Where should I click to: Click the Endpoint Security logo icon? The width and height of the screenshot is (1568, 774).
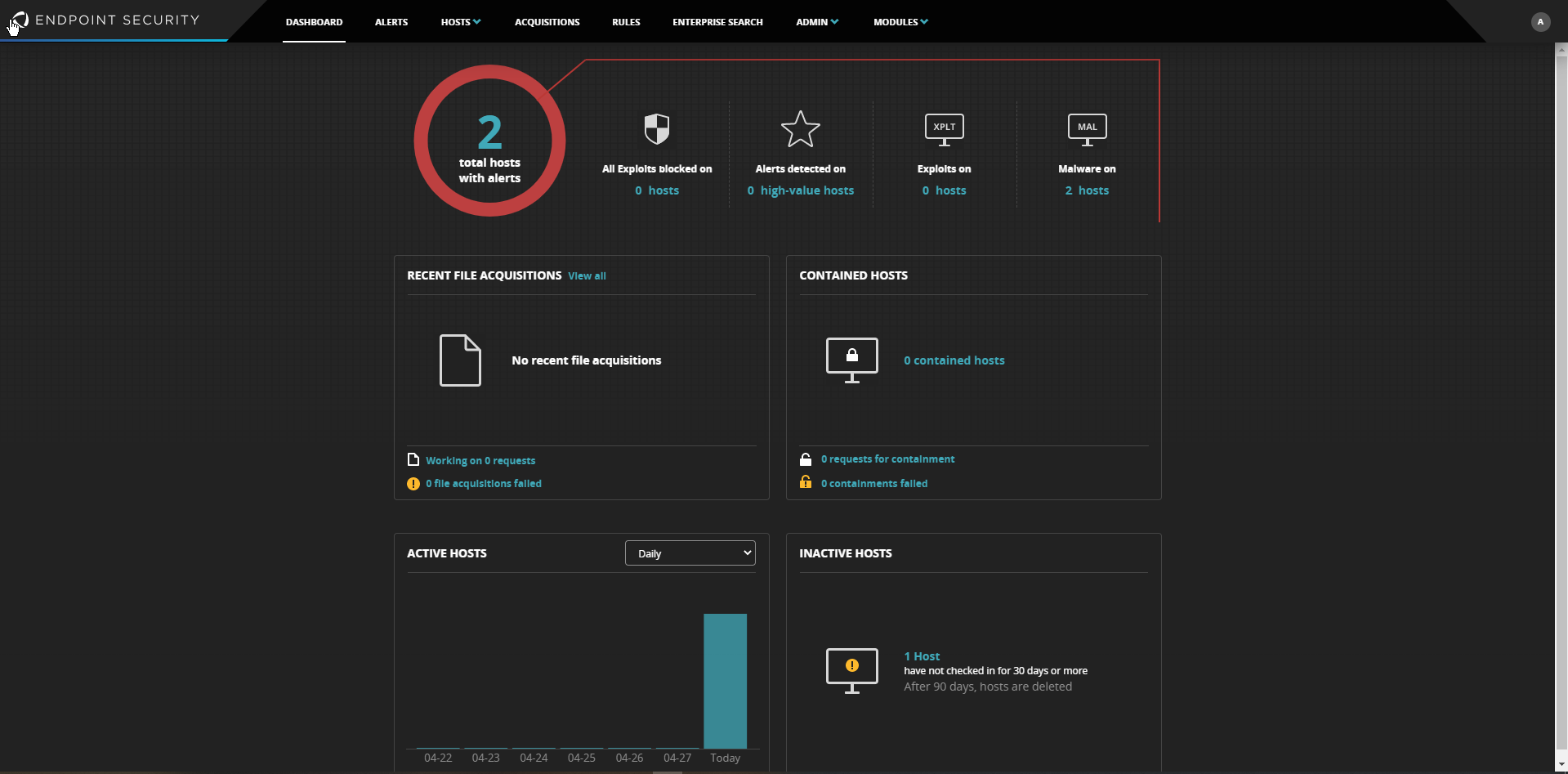[x=20, y=20]
